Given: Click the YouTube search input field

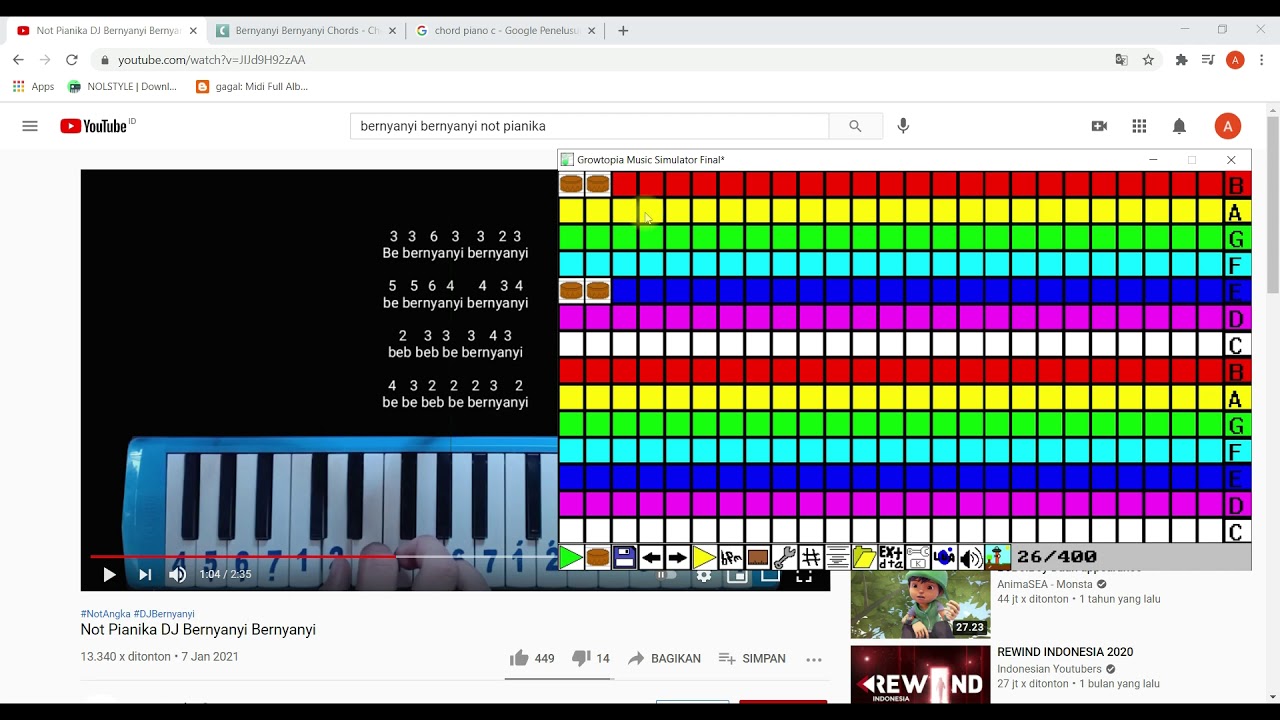Looking at the screenshot, I should 589,126.
